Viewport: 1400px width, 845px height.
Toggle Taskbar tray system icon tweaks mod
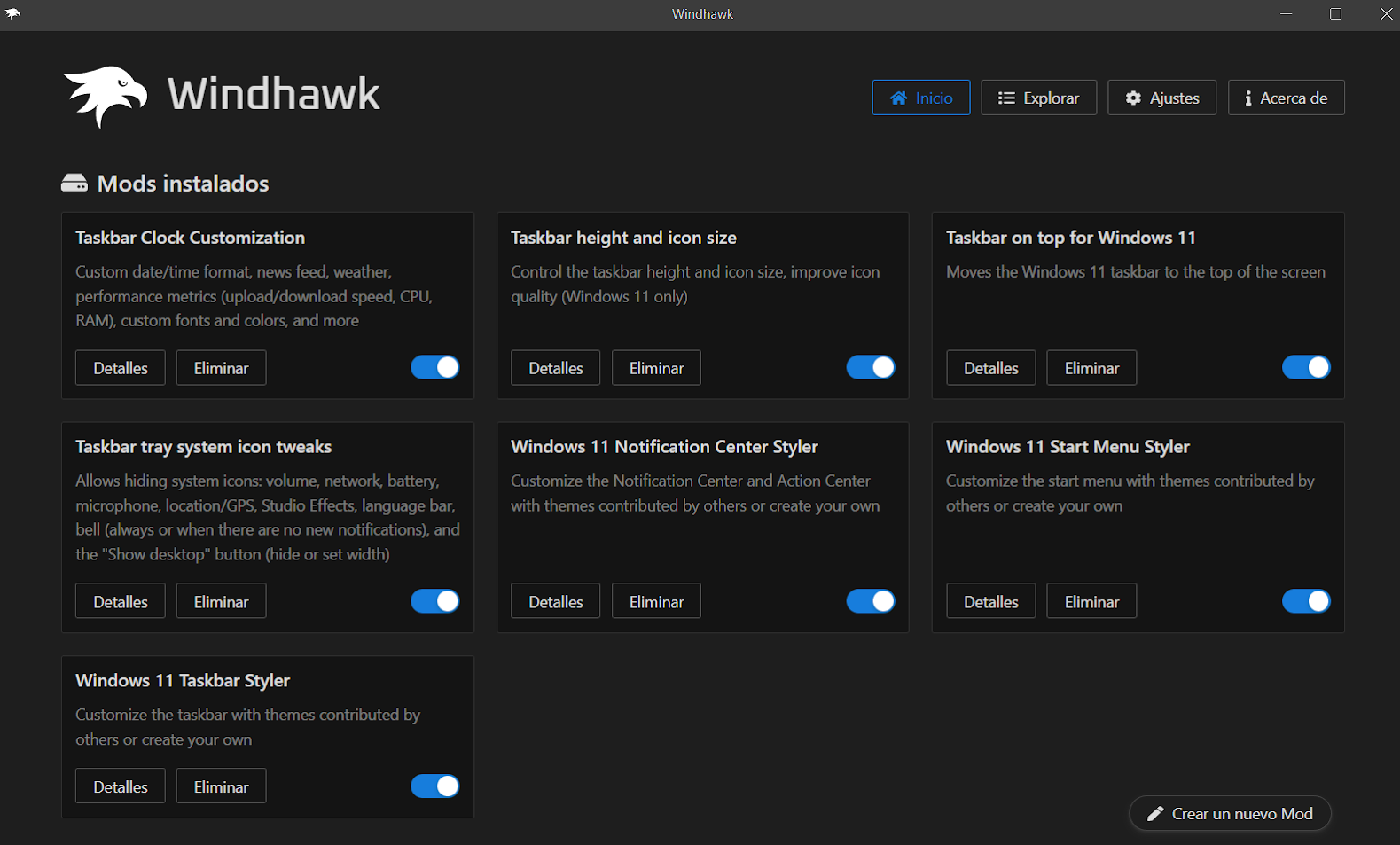tap(435, 601)
